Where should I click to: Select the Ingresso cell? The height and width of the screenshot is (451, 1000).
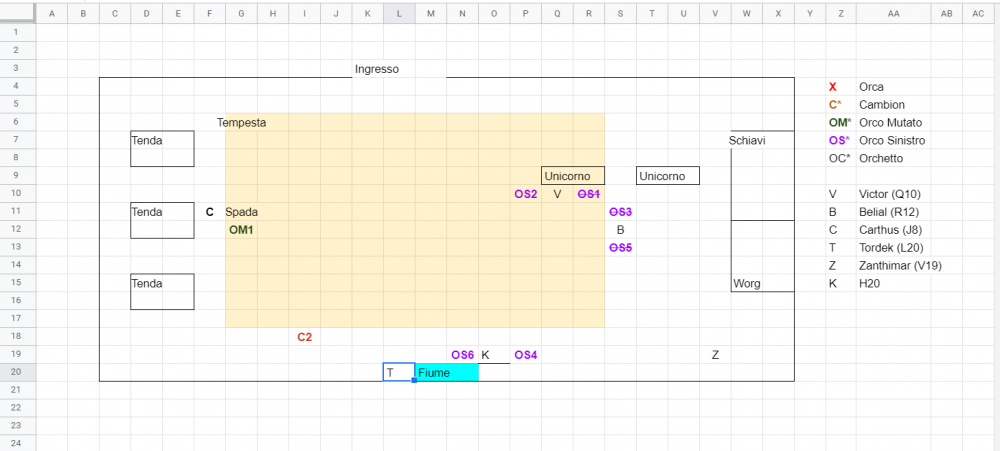point(377,69)
